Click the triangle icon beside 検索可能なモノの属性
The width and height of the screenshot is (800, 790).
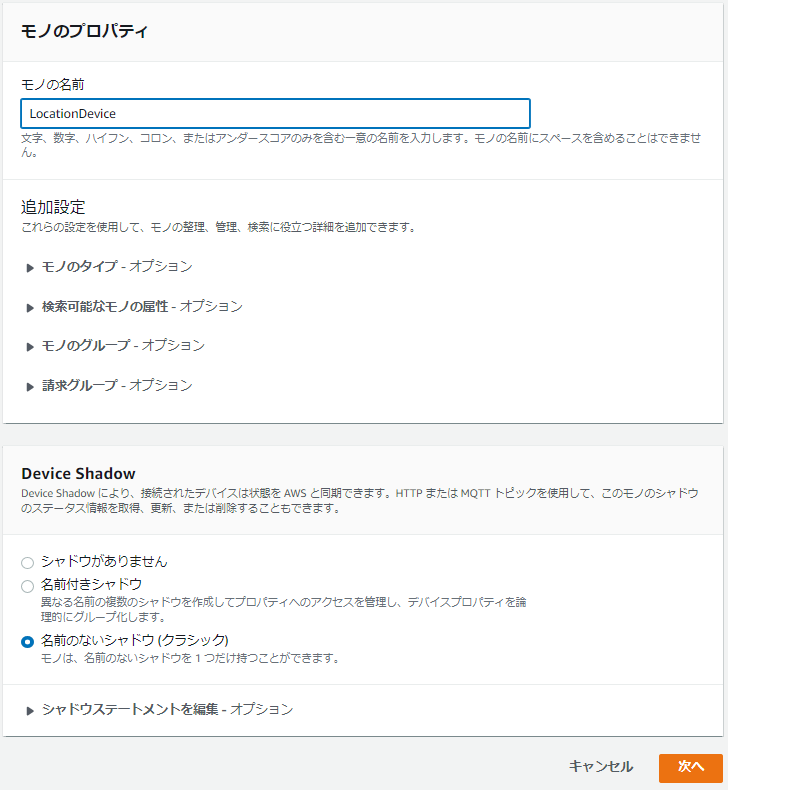(30, 308)
